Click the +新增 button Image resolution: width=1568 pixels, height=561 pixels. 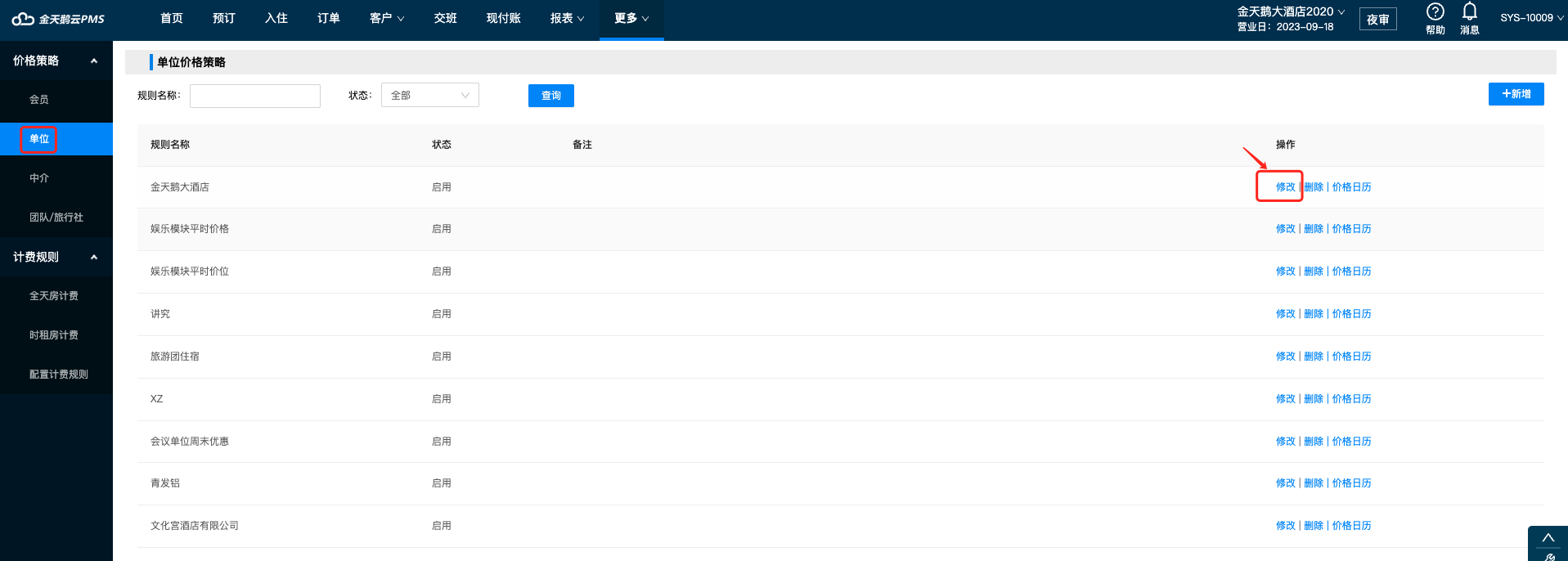(1516, 94)
